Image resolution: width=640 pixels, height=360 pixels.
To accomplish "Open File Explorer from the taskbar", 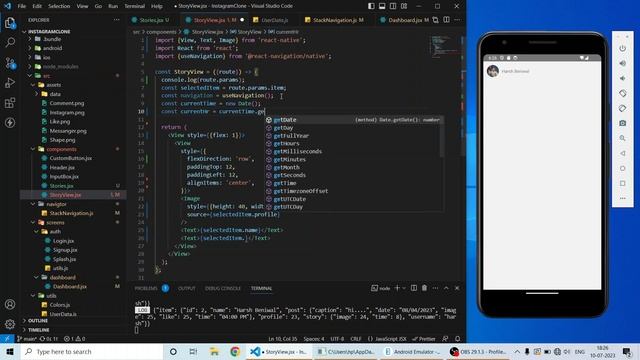I will (x=214, y=351).
